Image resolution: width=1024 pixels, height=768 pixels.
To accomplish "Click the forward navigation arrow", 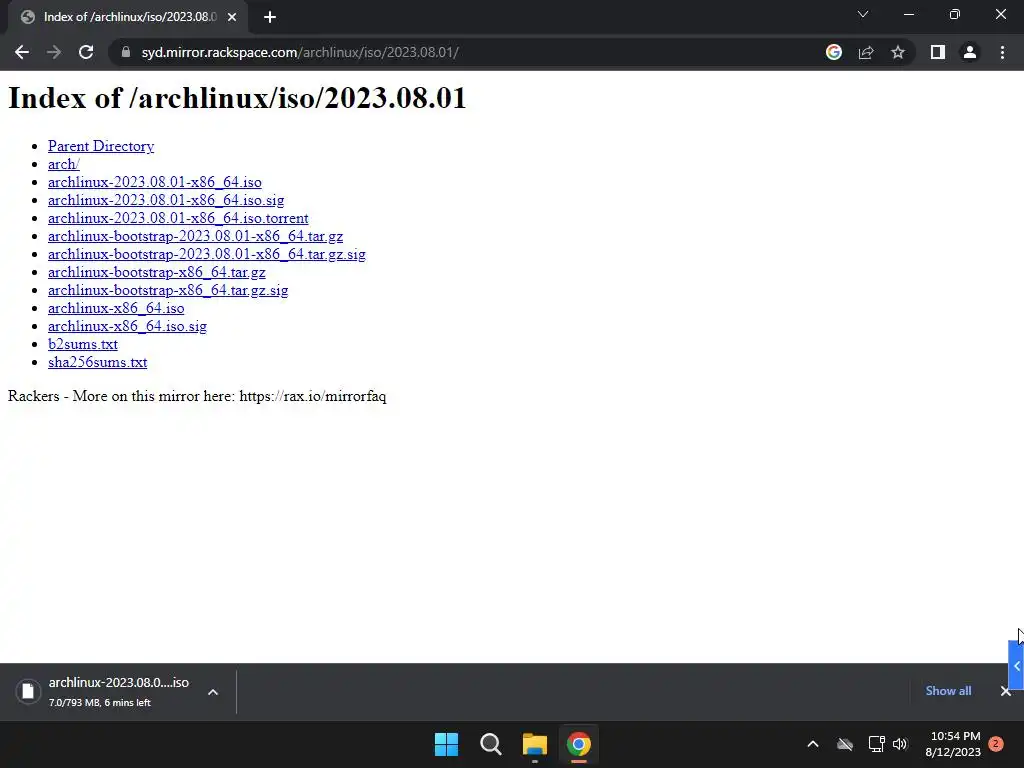I will pyautogui.click(x=54, y=52).
